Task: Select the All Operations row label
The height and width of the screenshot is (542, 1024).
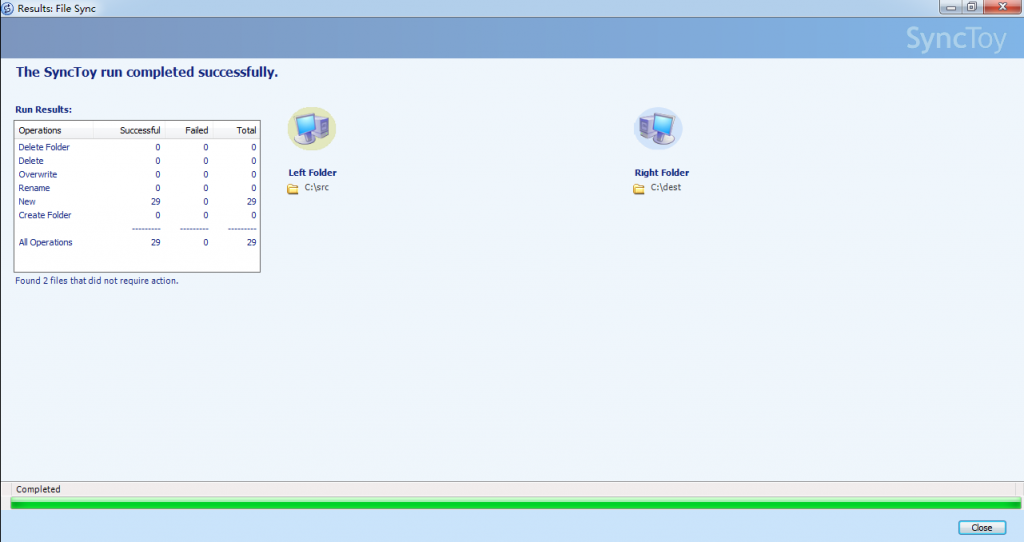Action: coord(46,242)
